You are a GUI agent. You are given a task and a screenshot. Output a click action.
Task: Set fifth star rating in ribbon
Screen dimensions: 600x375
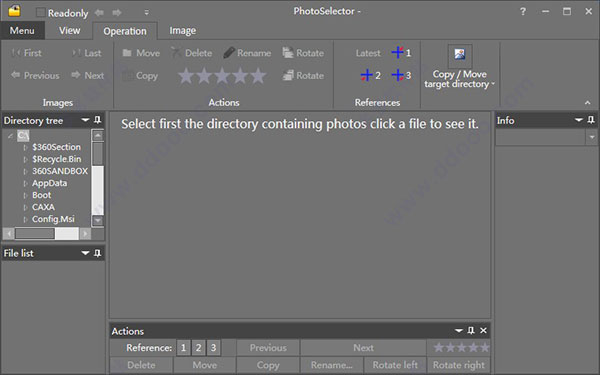(x=259, y=76)
